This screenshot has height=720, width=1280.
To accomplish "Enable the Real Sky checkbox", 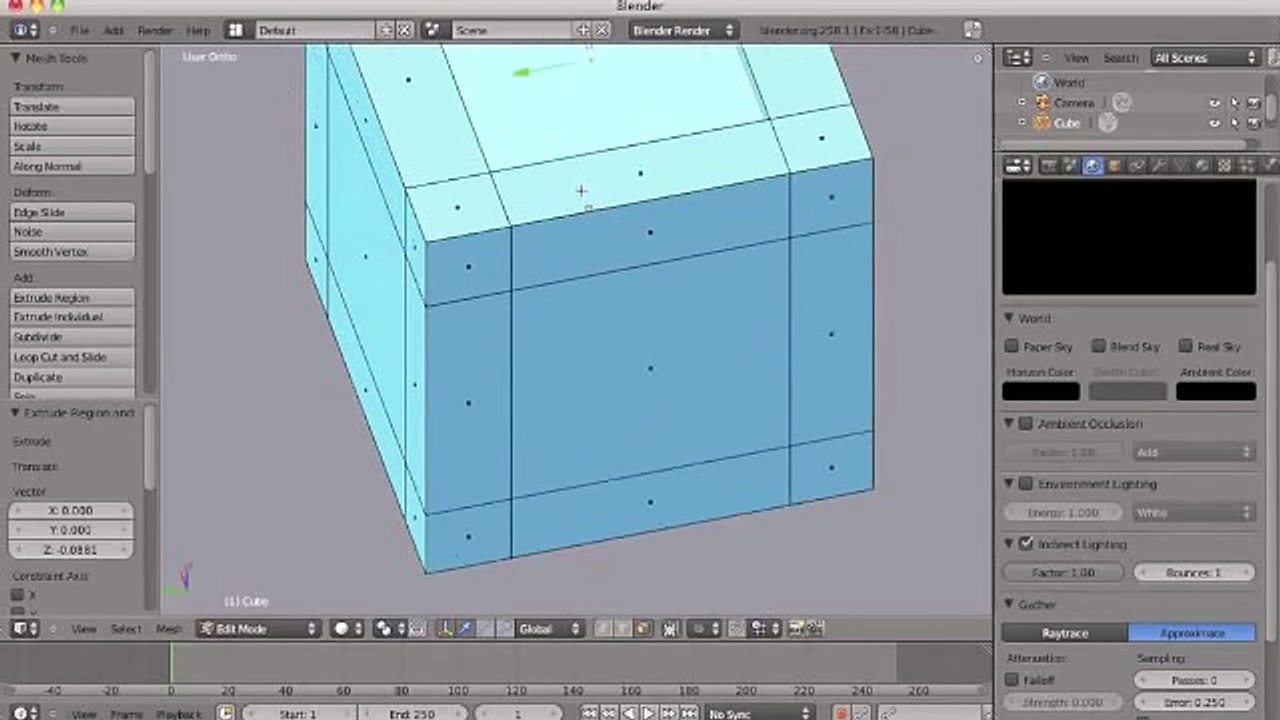I will point(1185,346).
